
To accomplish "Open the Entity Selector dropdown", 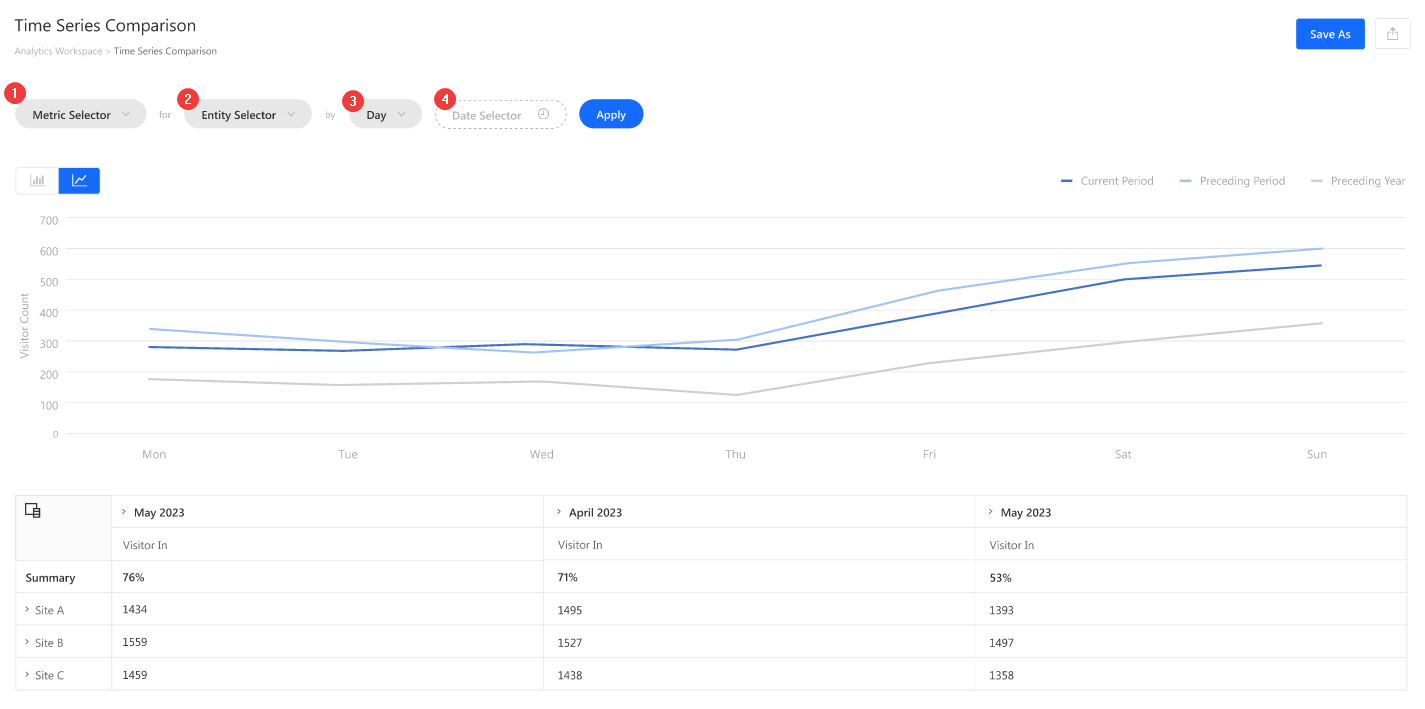I will click(x=247, y=115).
